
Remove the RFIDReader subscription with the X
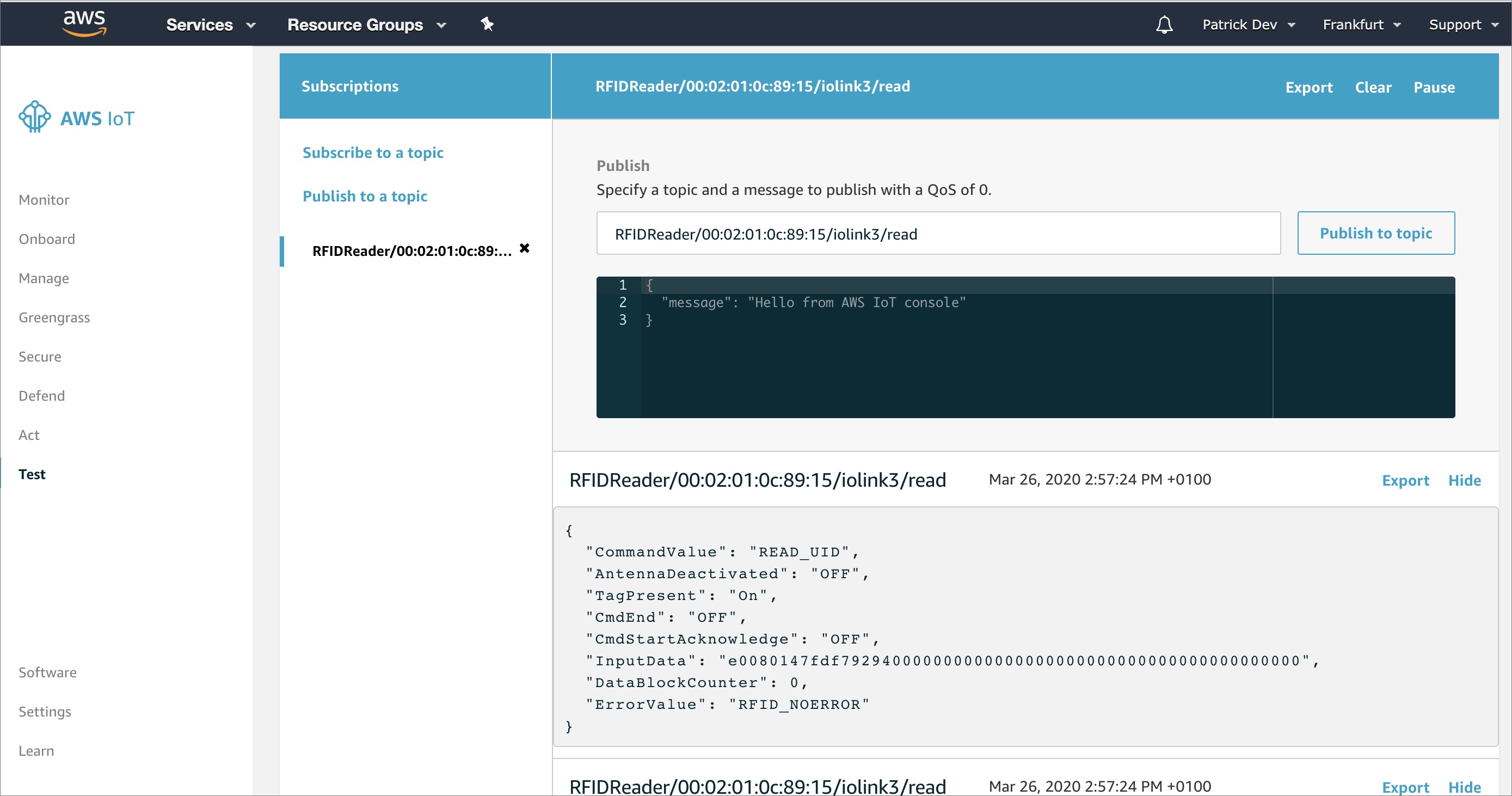(524, 248)
